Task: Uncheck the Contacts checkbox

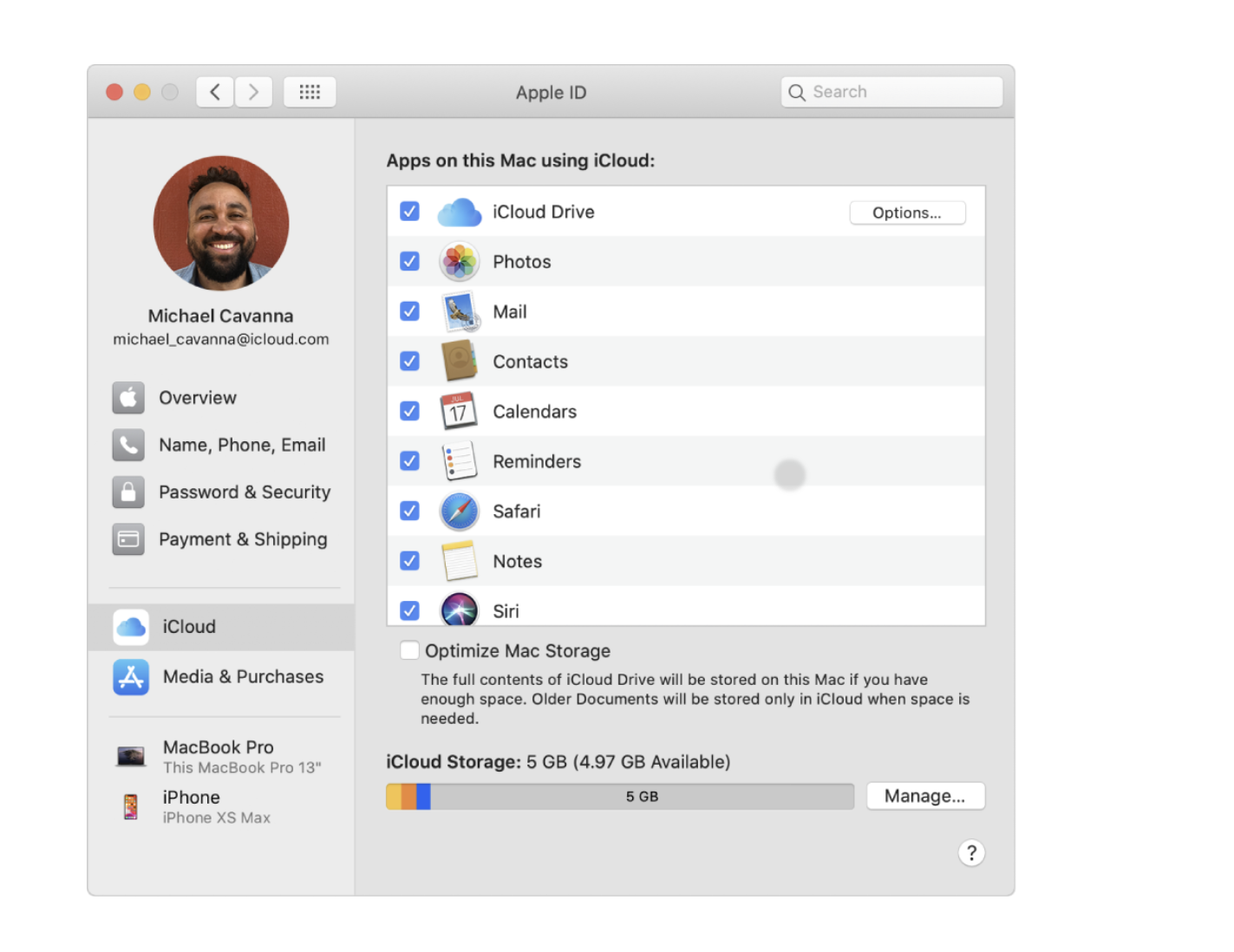Action: pyautogui.click(x=409, y=361)
